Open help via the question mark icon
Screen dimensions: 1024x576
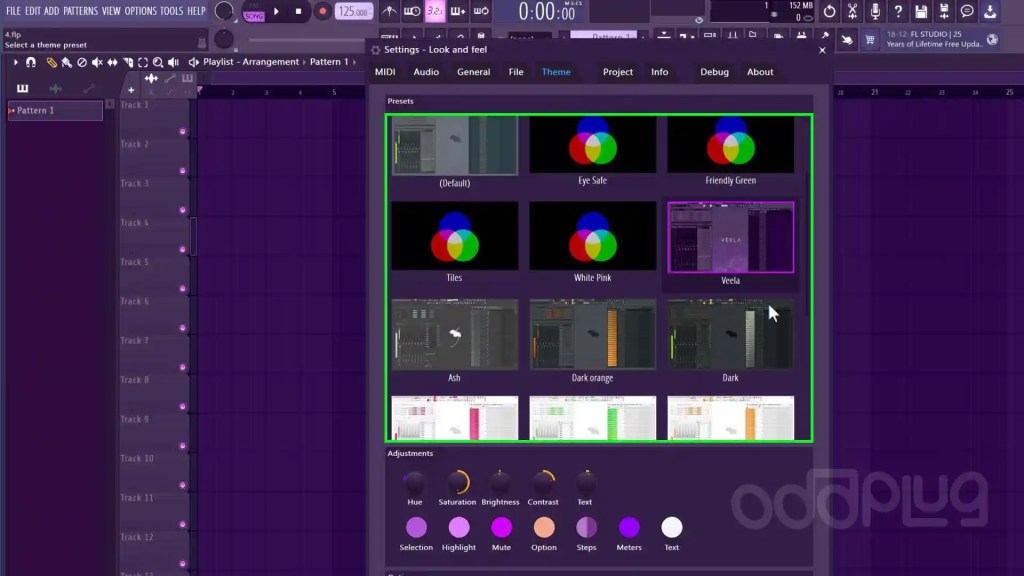[x=898, y=11]
